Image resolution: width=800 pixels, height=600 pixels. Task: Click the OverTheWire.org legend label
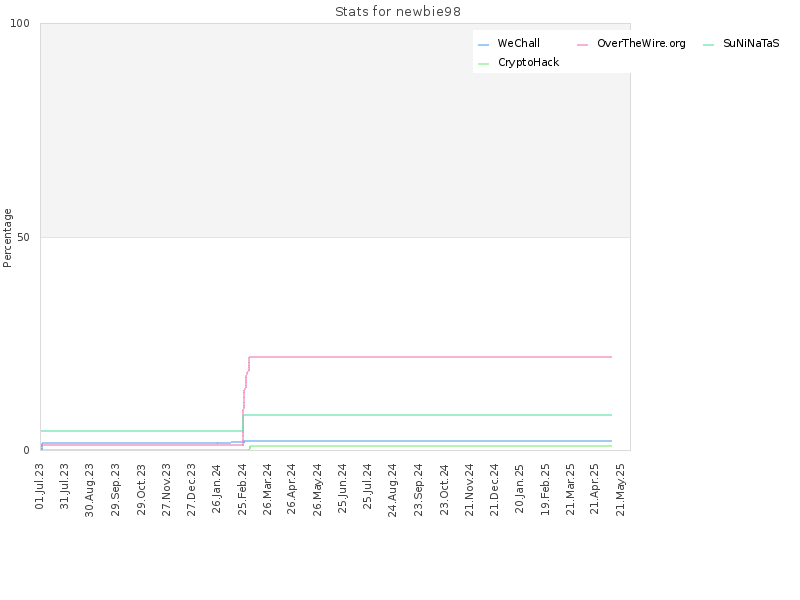(x=640, y=44)
